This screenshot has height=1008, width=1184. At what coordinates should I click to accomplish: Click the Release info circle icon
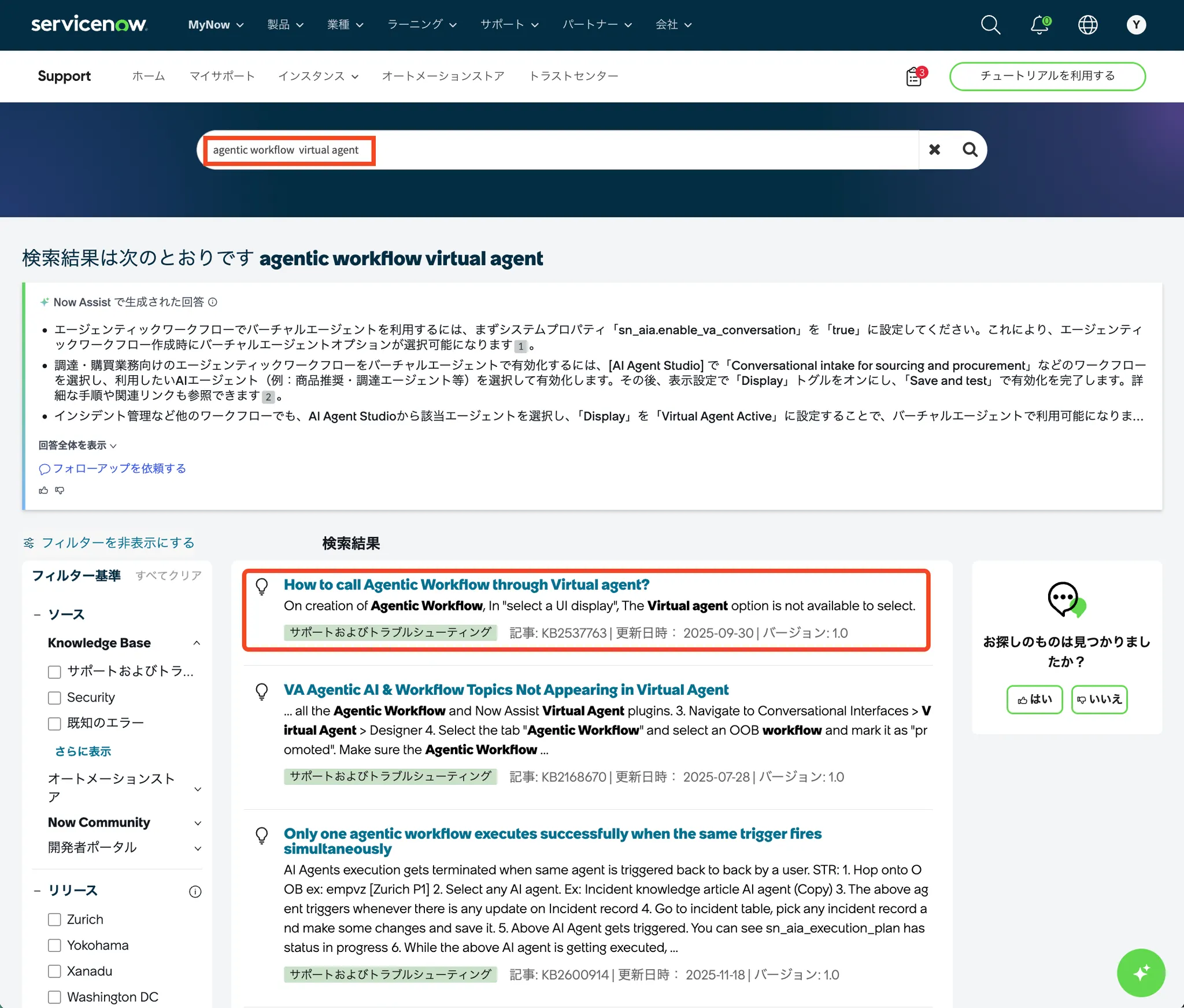[x=195, y=891]
